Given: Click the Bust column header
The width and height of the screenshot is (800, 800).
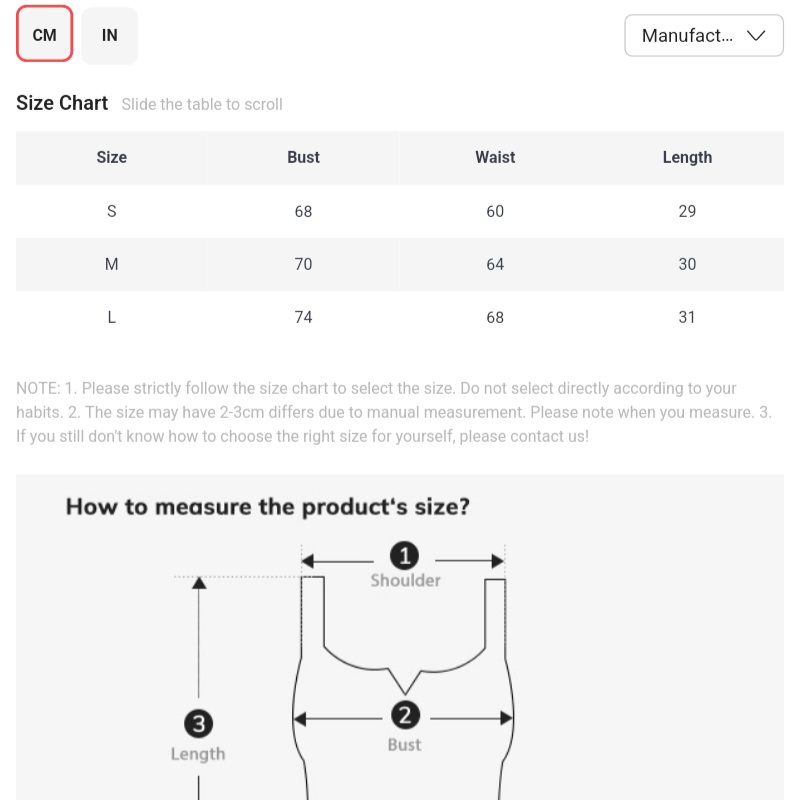Looking at the screenshot, I should (x=303, y=157).
